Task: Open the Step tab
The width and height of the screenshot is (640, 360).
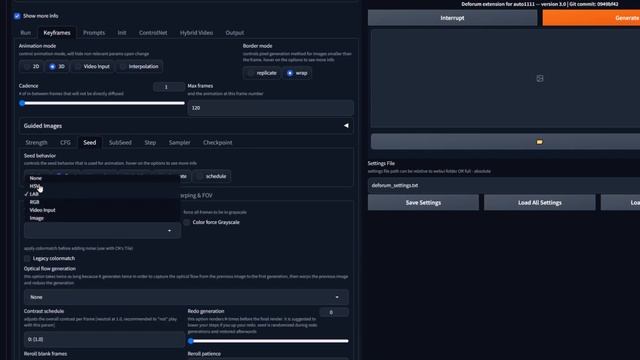Action: (x=150, y=142)
